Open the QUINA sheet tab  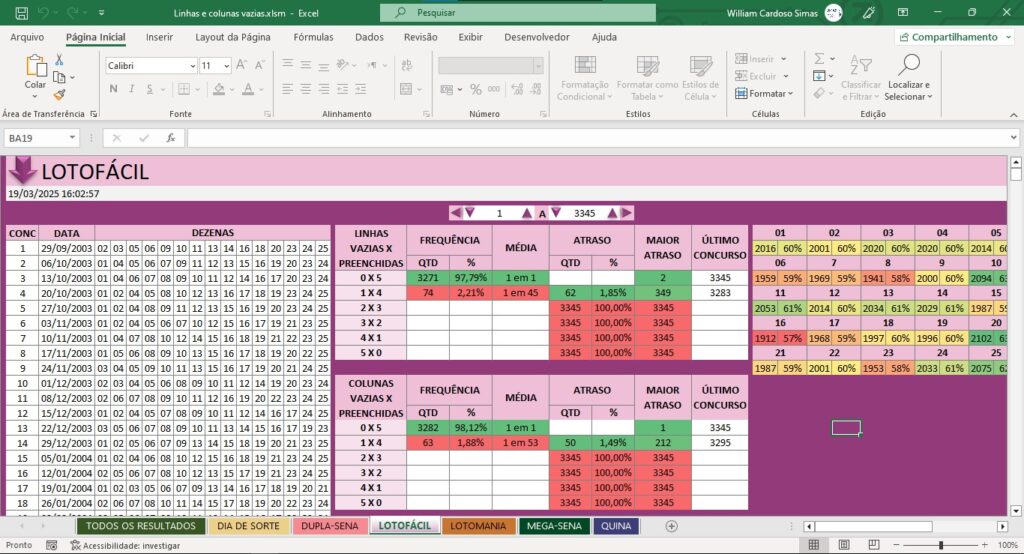click(x=616, y=526)
